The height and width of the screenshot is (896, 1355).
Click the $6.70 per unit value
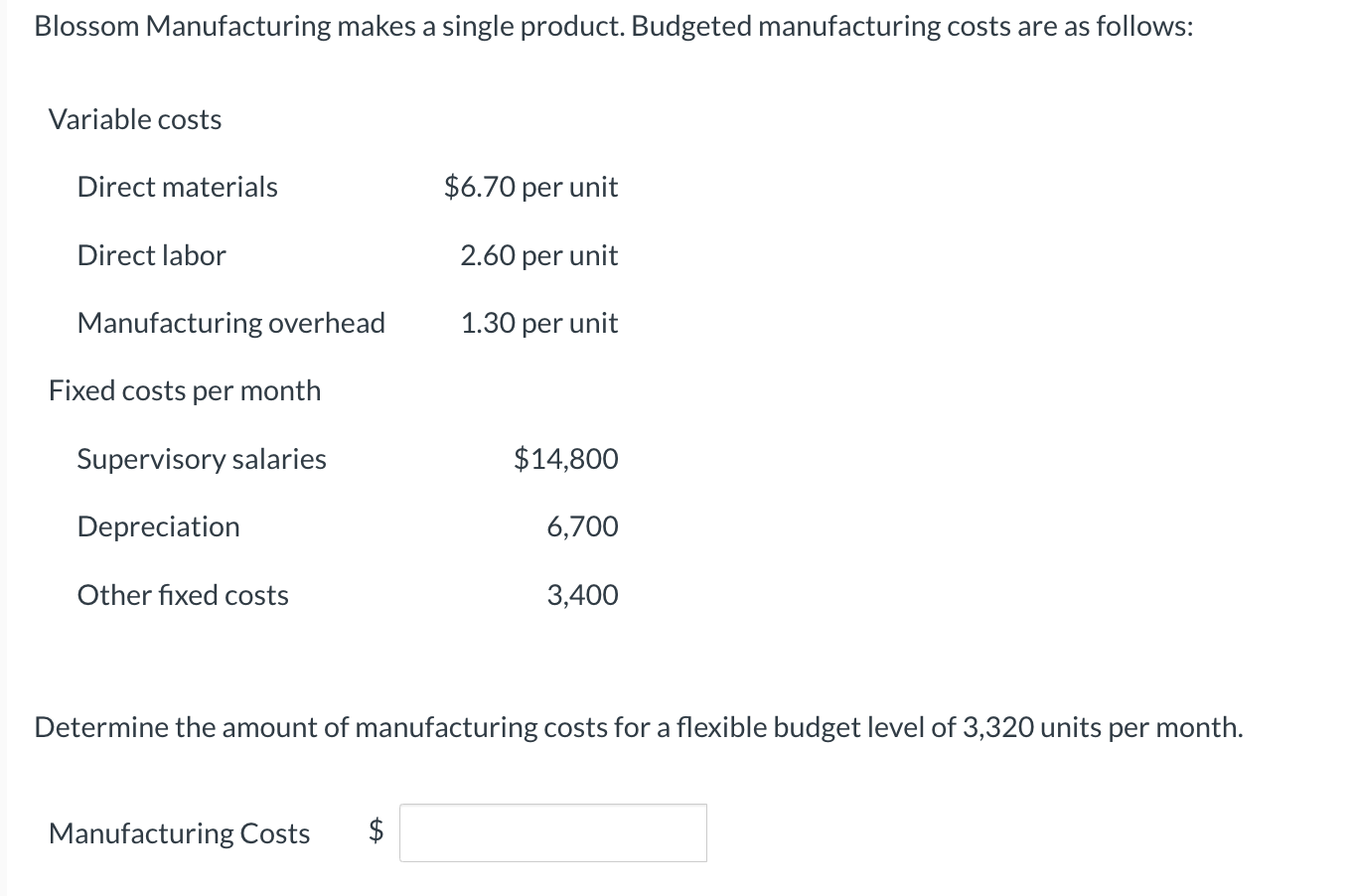tap(530, 186)
